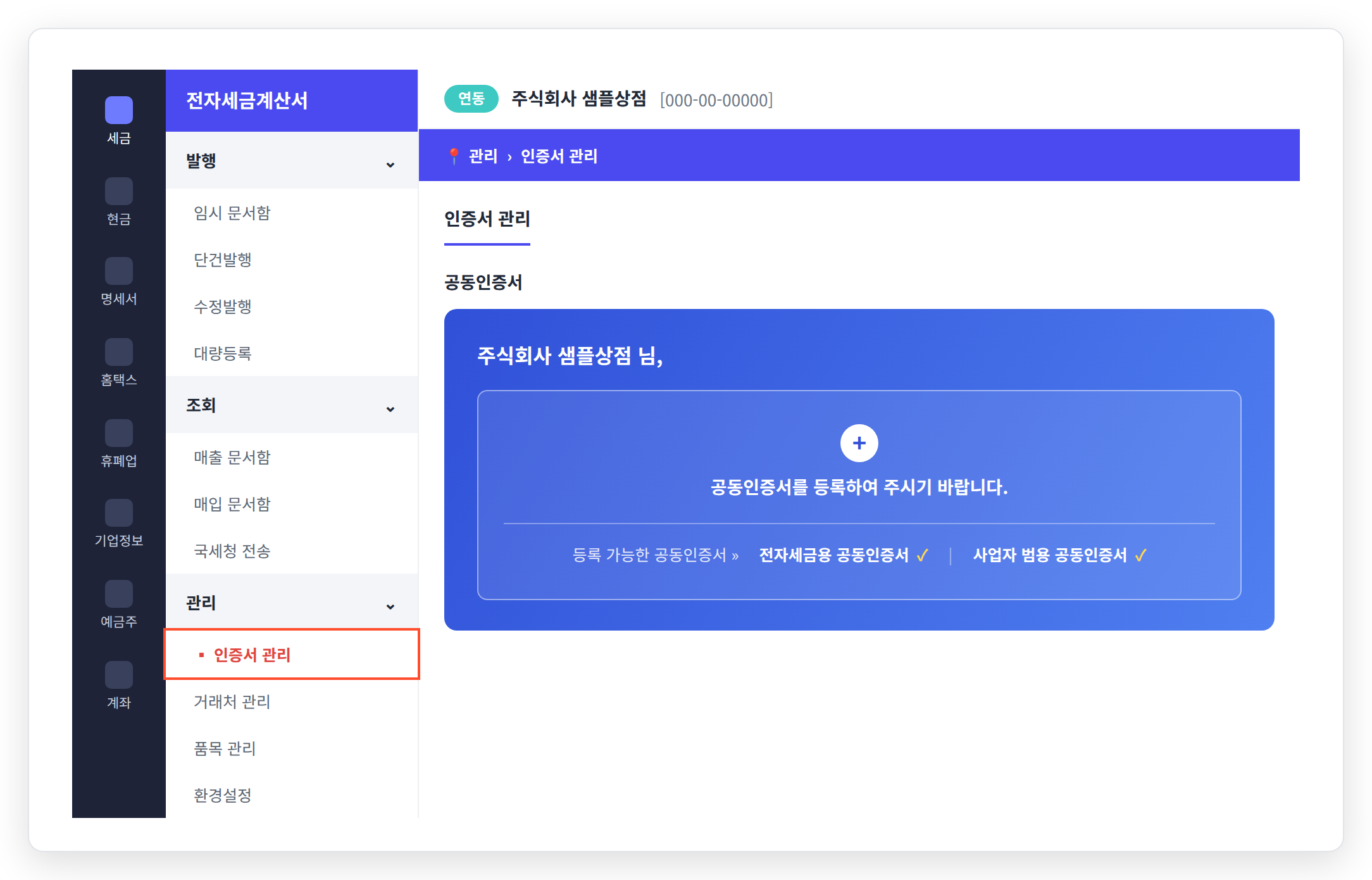Click business number [000-00-00000]
1372x880 pixels.
tap(716, 100)
